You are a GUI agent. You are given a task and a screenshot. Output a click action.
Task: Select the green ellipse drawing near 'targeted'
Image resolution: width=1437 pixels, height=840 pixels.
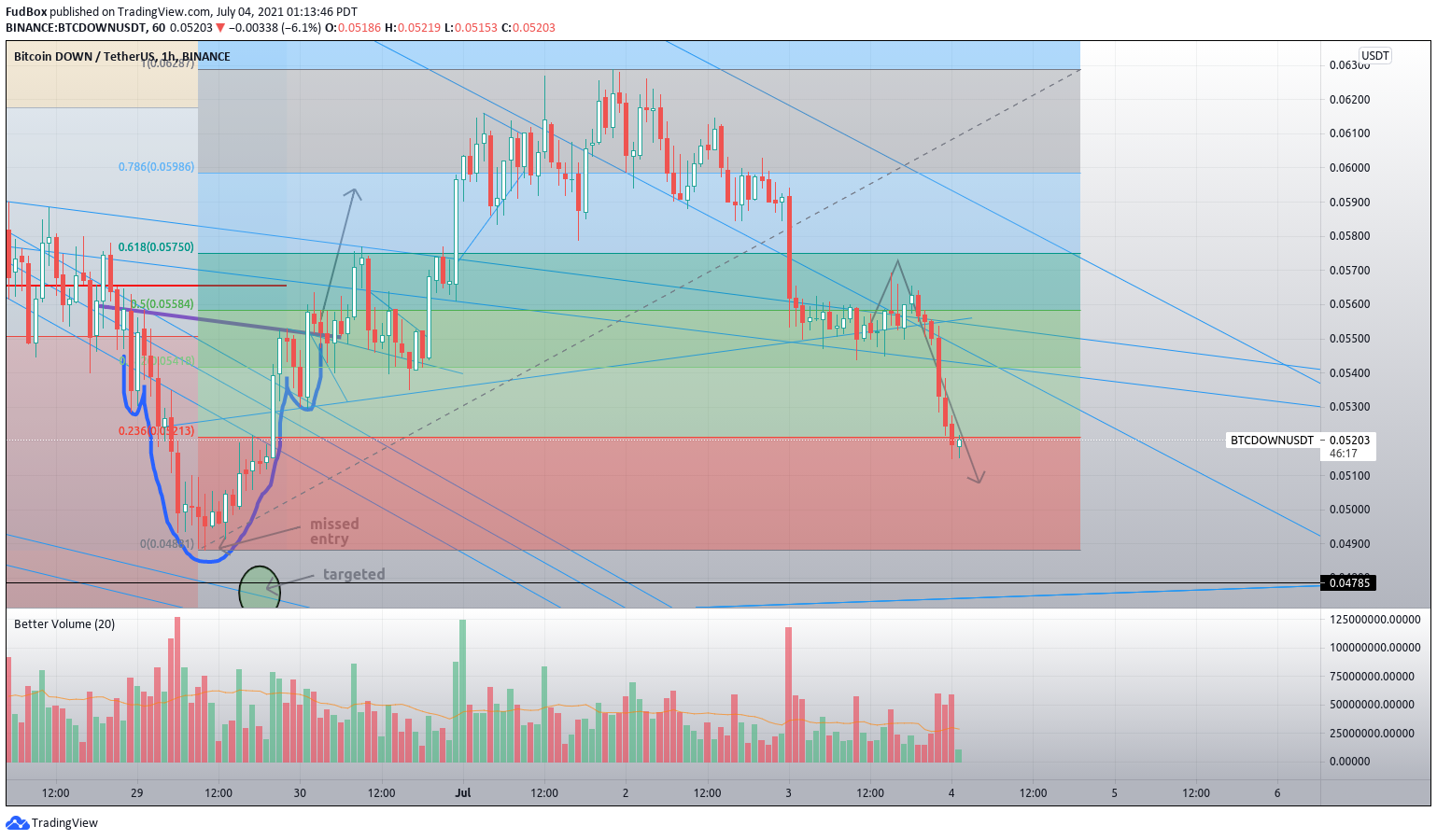click(x=260, y=588)
